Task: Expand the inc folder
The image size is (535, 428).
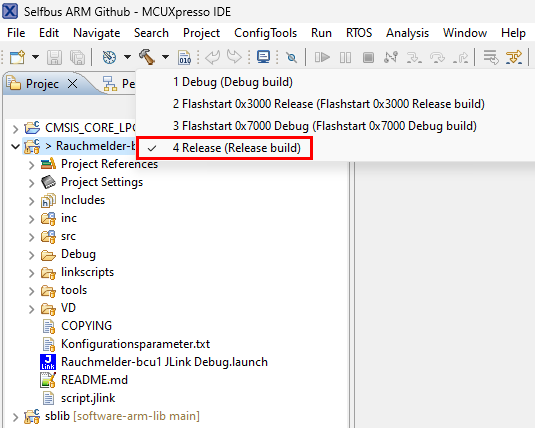Action: (x=31, y=219)
